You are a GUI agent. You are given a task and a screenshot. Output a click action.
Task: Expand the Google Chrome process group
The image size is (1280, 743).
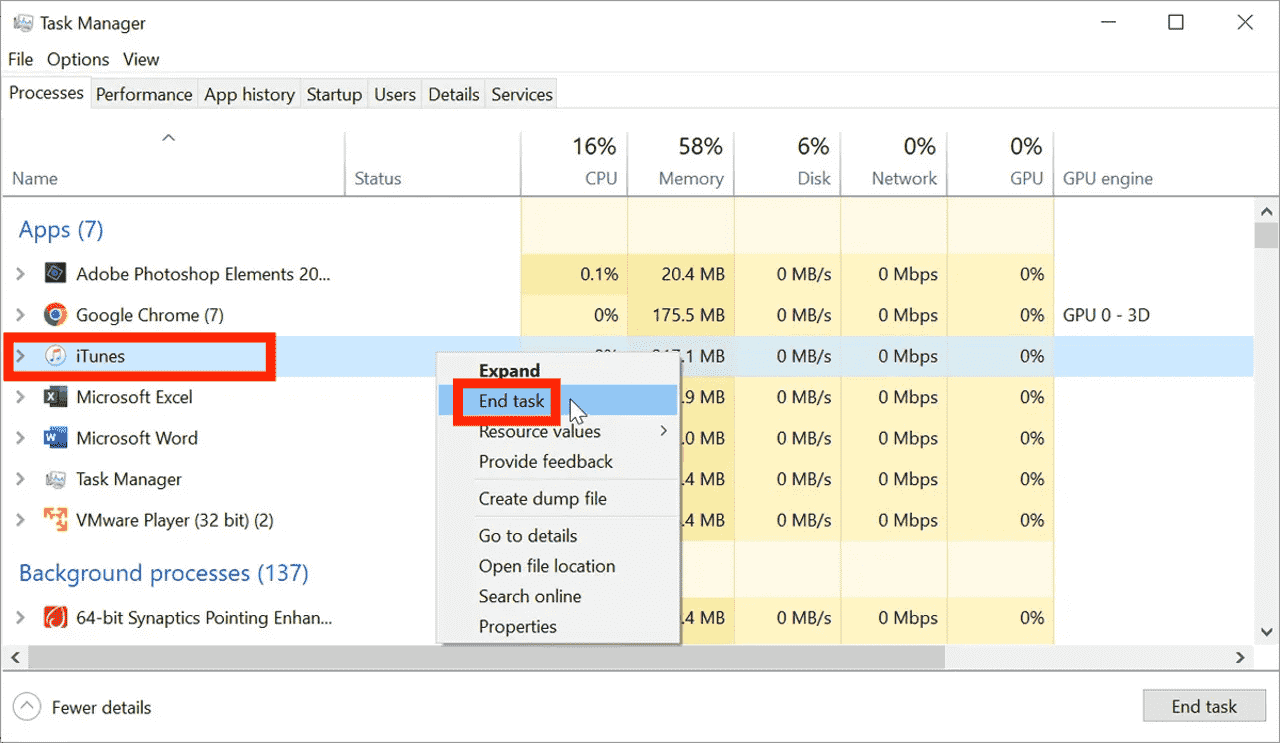[21, 315]
